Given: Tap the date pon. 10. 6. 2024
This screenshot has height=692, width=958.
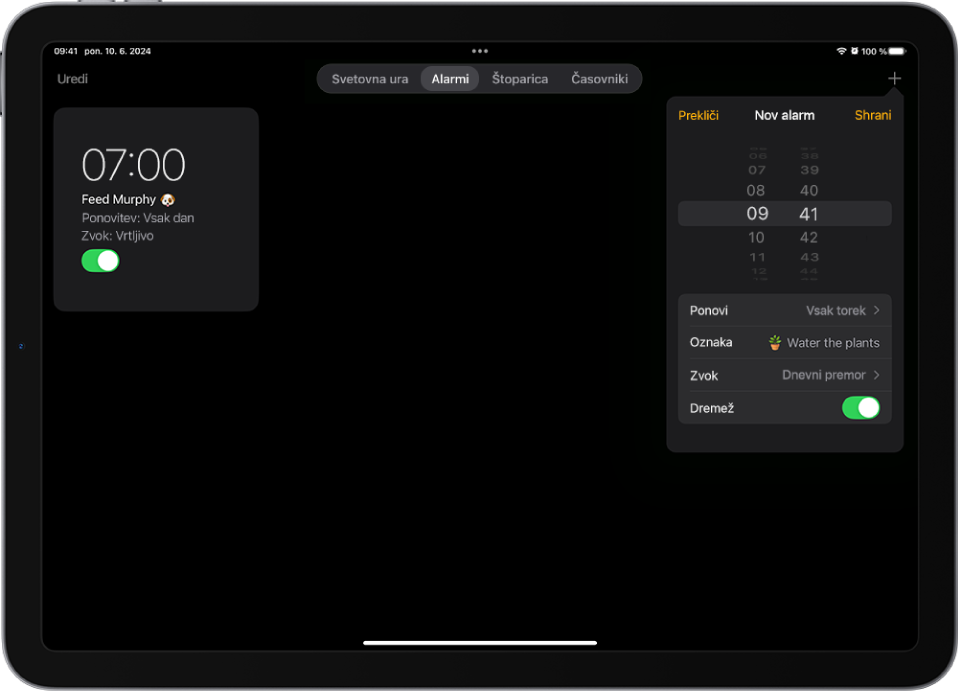Looking at the screenshot, I should click(x=117, y=51).
